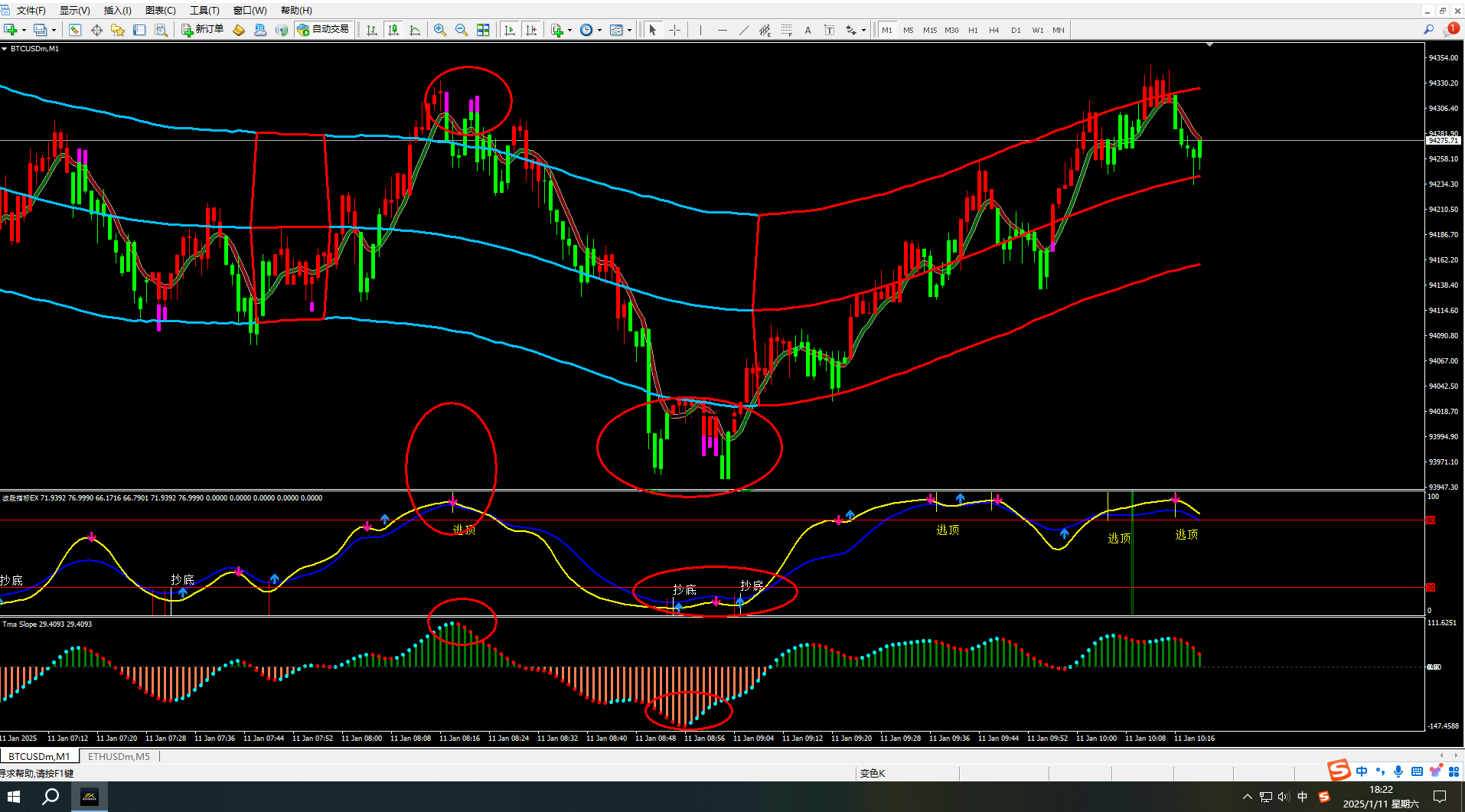
Task: Open the 工具(T) menu
Action: (204, 11)
